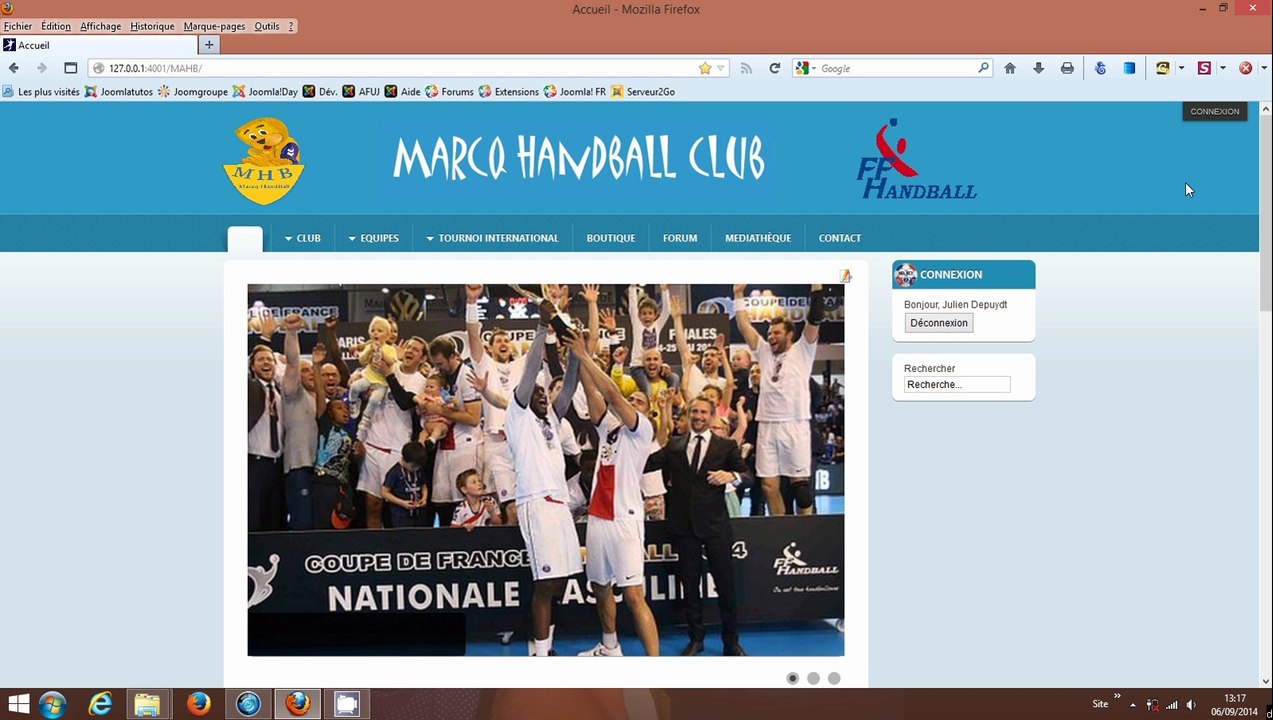Click the RSS feed subscribe icon

746,68
